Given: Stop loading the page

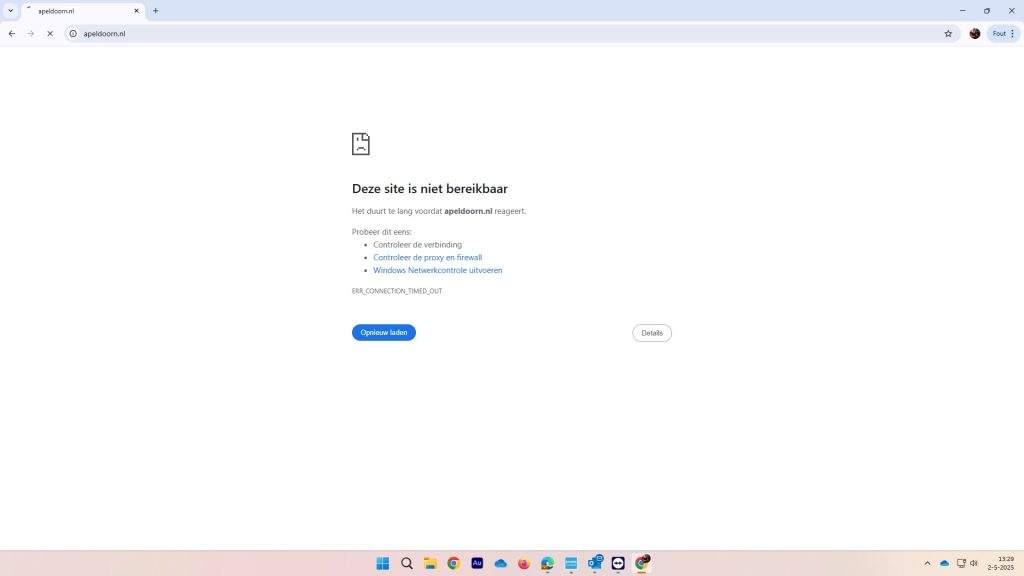Looking at the screenshot, I should click(x=50, y=33).
